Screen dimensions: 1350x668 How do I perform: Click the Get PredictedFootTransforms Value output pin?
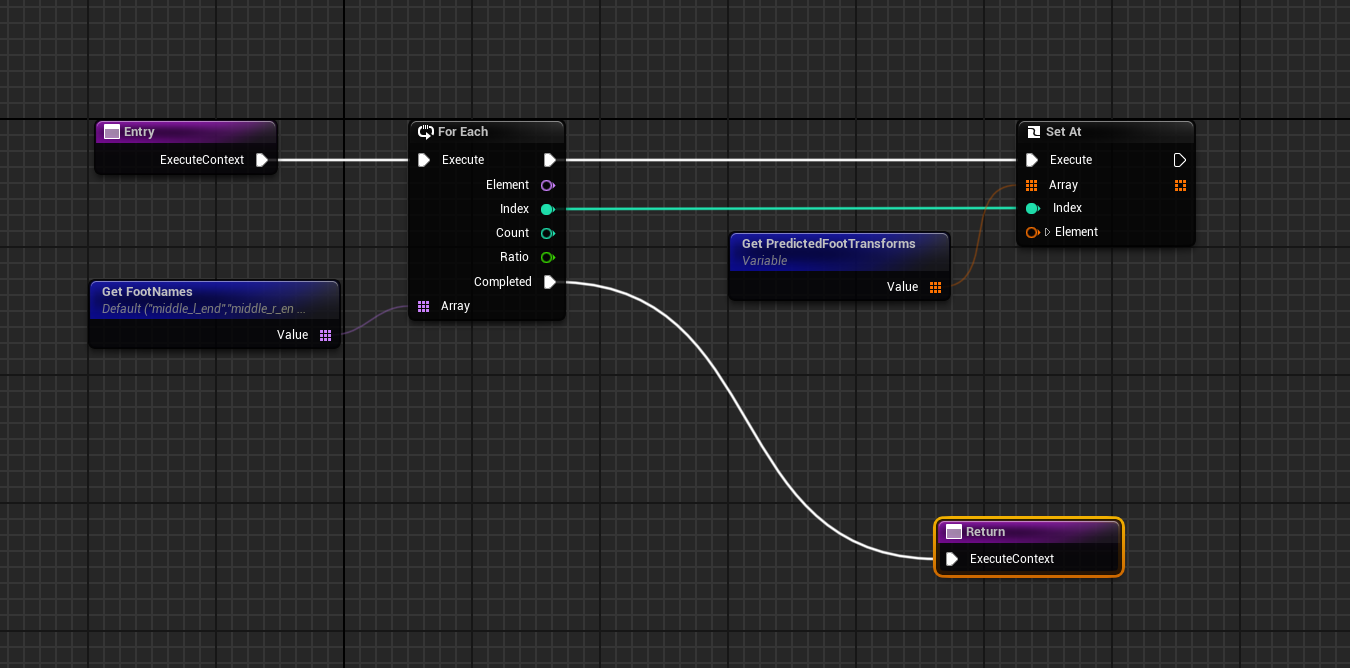[936, 287]
